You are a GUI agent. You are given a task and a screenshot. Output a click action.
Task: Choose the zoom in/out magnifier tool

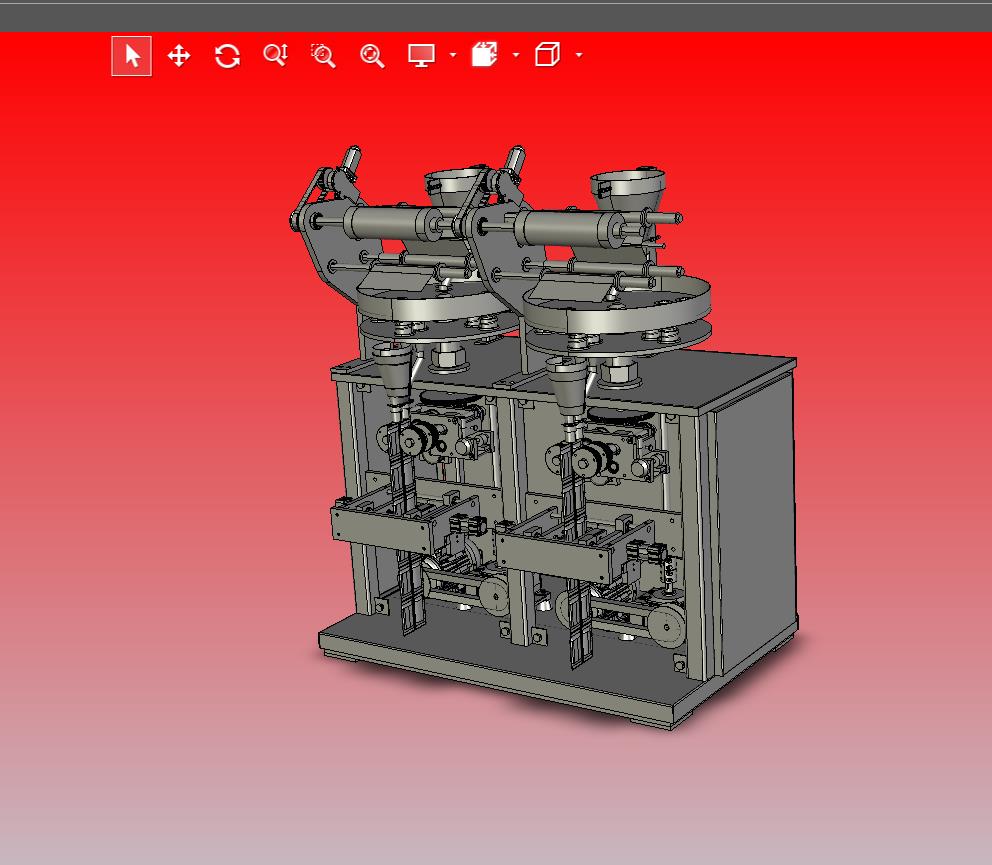click(x=276, y=56)
